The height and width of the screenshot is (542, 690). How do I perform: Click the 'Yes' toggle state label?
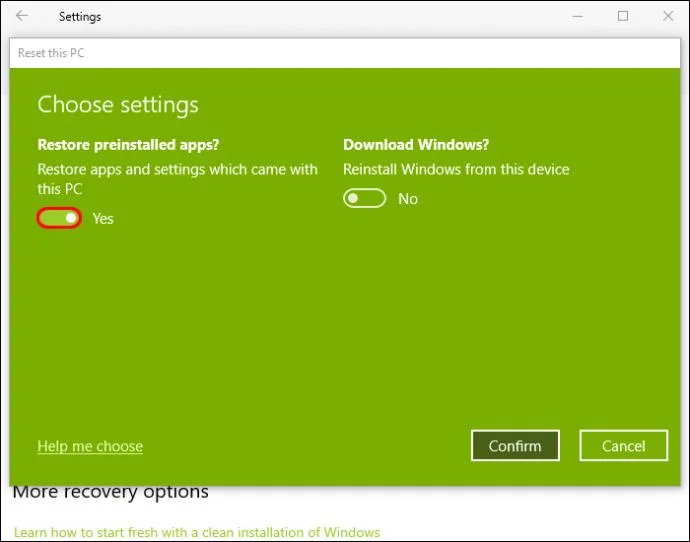103,219
